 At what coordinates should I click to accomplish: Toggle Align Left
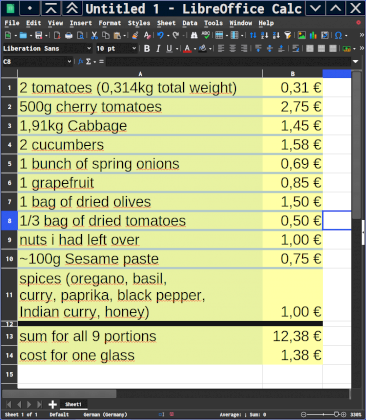221,49
